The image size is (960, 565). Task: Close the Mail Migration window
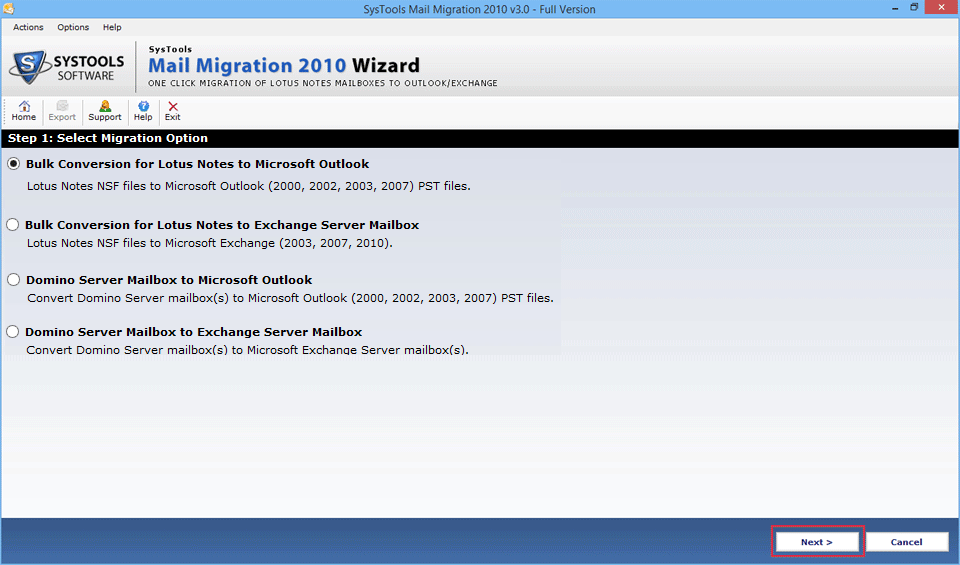[942, 7]
